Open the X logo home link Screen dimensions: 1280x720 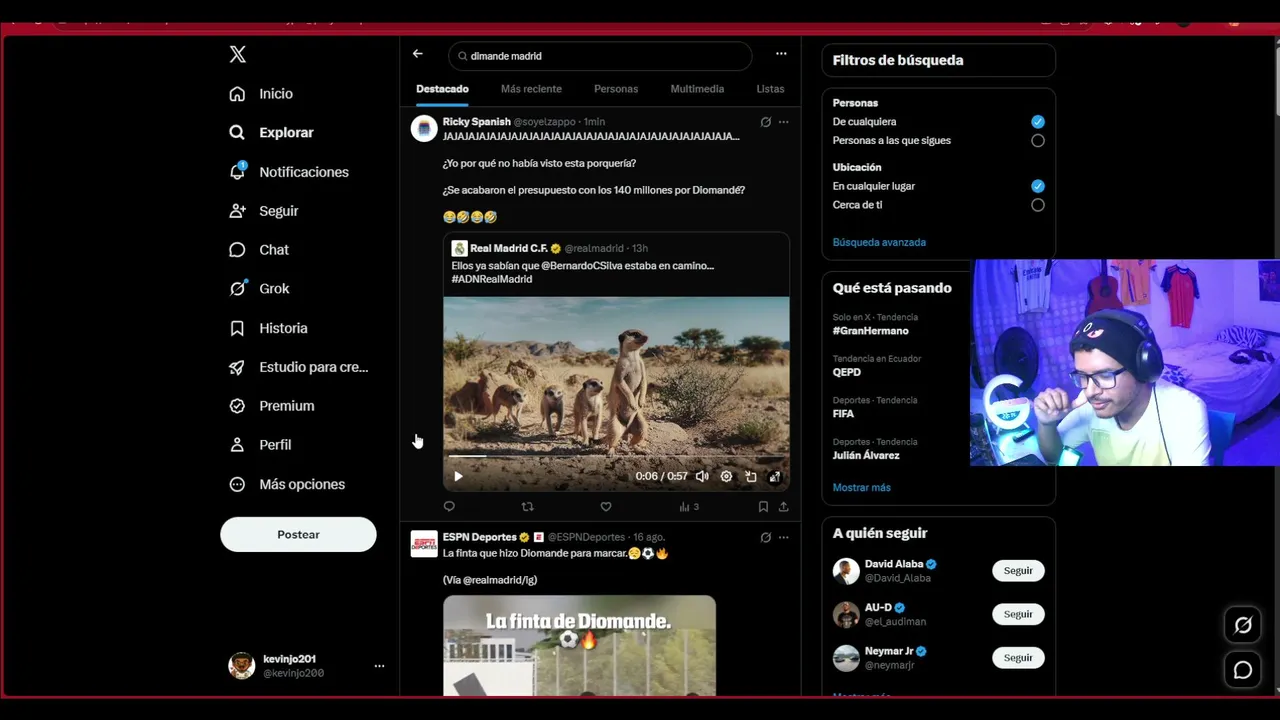click(237, 54)
